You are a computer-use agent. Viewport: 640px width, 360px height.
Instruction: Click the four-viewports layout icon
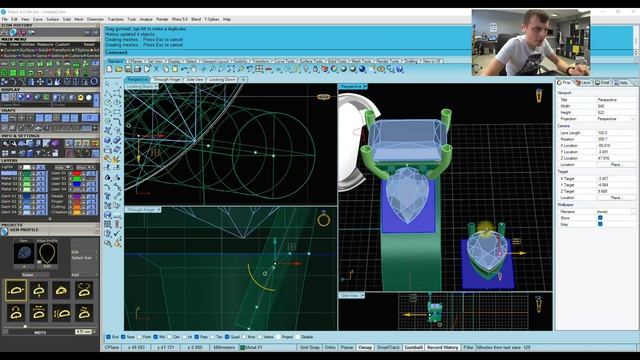pyautogui.click(x=259, y=69)
